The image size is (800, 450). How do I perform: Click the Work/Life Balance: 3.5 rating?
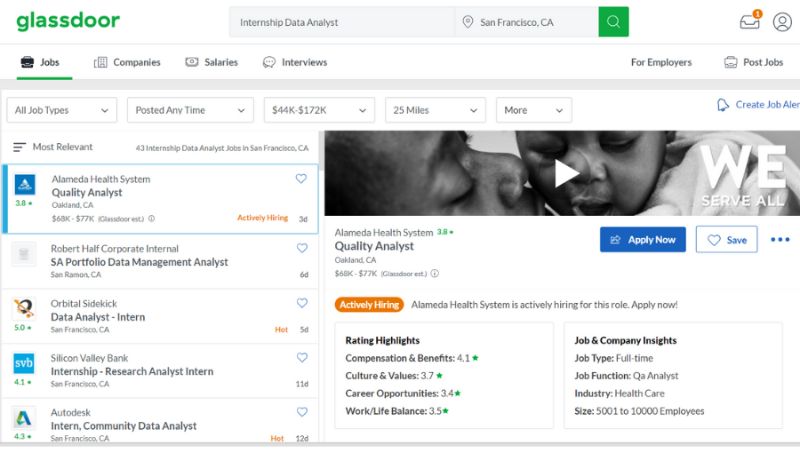(x=396, y=411)
